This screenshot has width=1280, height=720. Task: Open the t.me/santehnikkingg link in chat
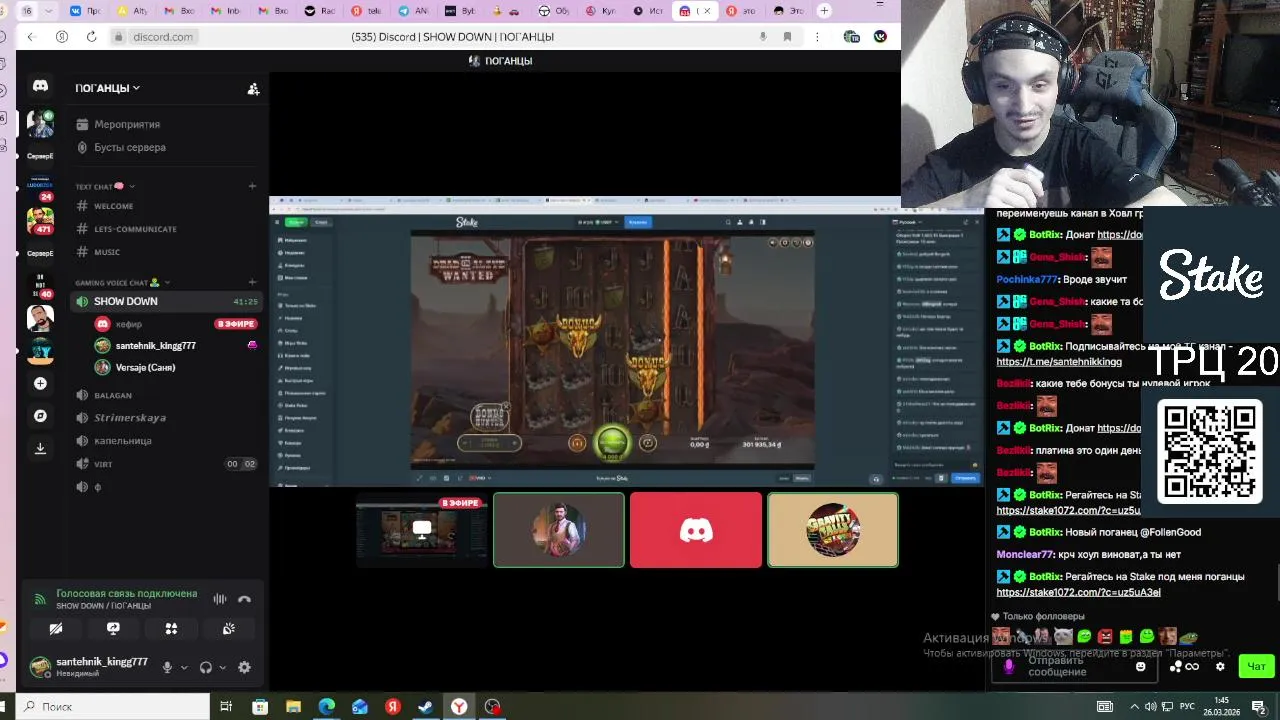[1059, 362]
